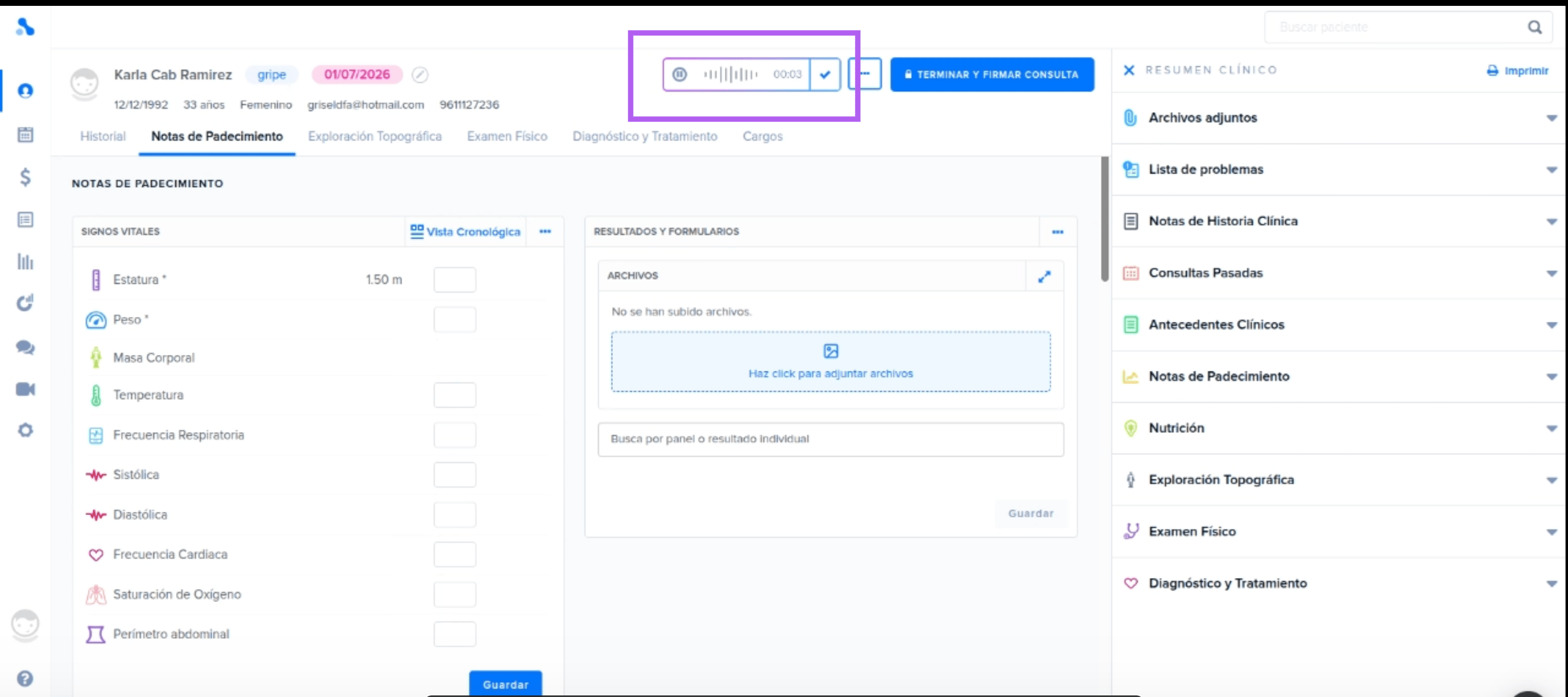1568x697 pixels.
Task: Select the Notas de Padecimiento tab
Action: click(217, 137)
